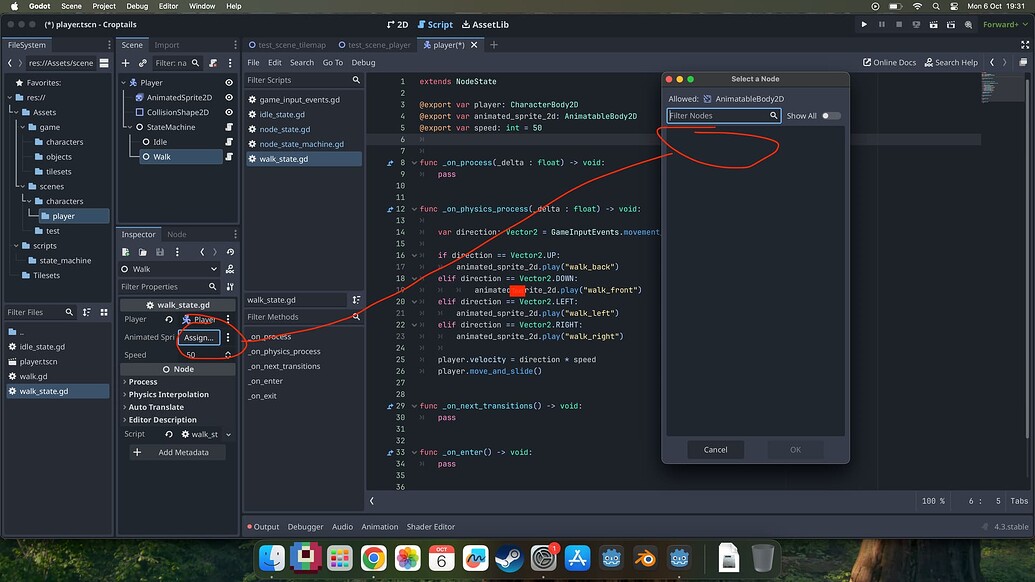
Task: Open the Search menu in the script editor
Action: (302, 62)
